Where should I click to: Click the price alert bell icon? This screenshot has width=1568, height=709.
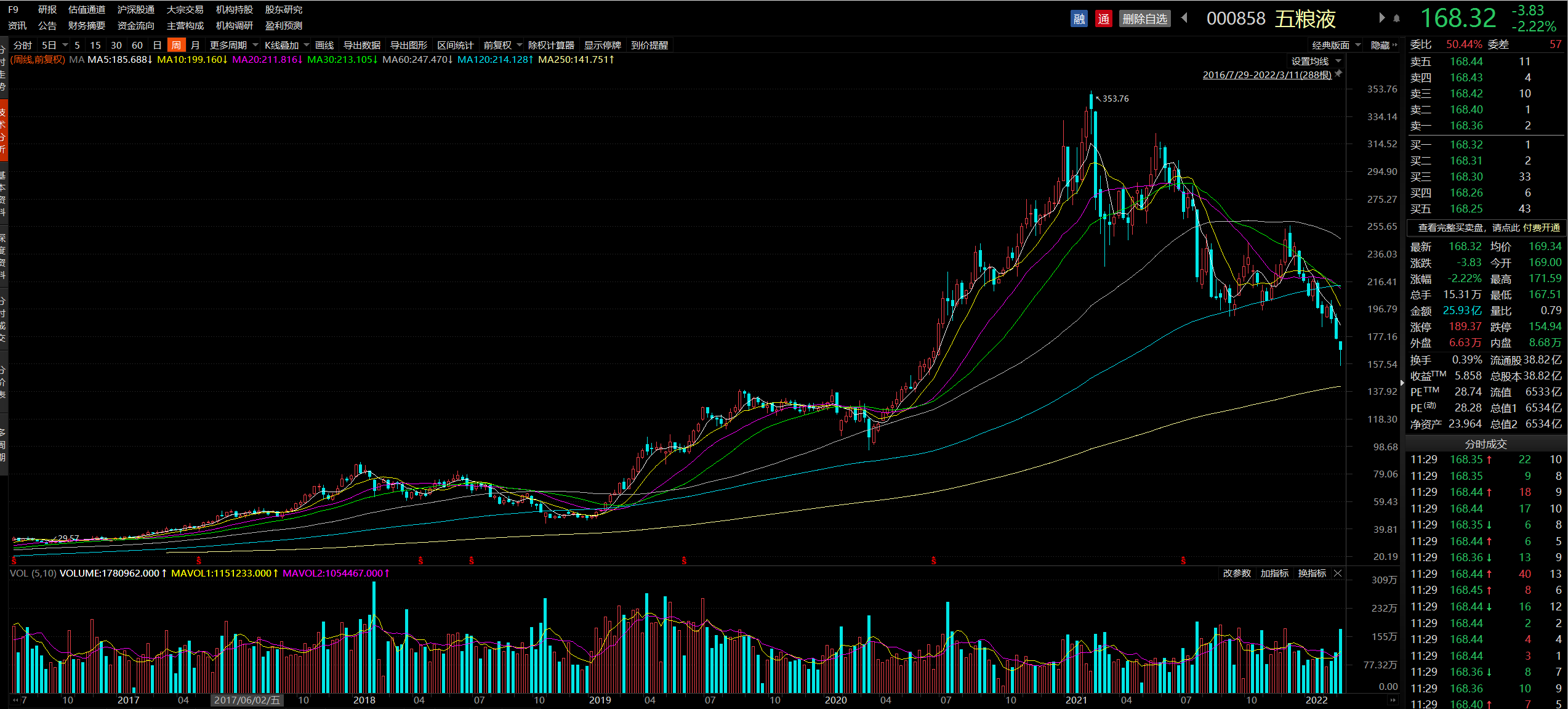click(x=1396, y=18)
